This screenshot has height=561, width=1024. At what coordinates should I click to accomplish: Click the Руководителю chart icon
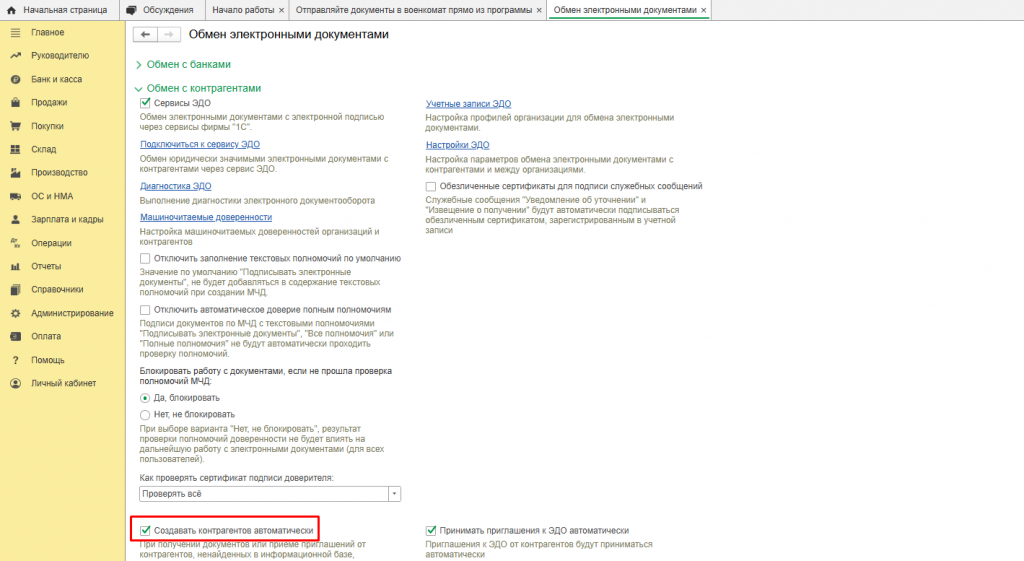[x=16, y=56]
